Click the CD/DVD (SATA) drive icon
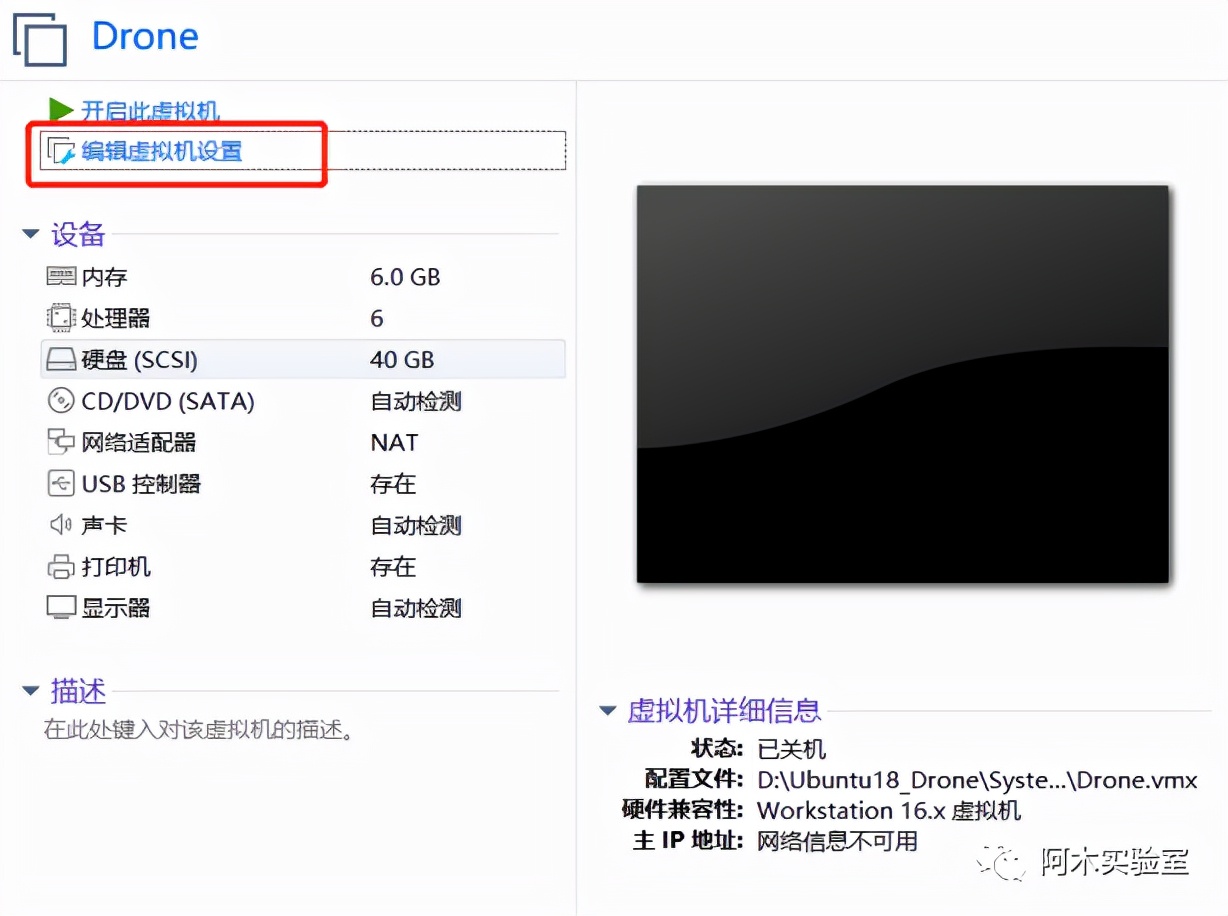This screenshot has height=916, width=1228. tap(60, 400)
